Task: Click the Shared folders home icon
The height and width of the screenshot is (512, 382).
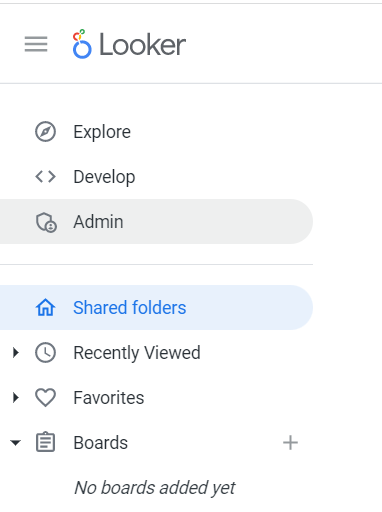Action: pyautogui.click(x=45, y=307)
